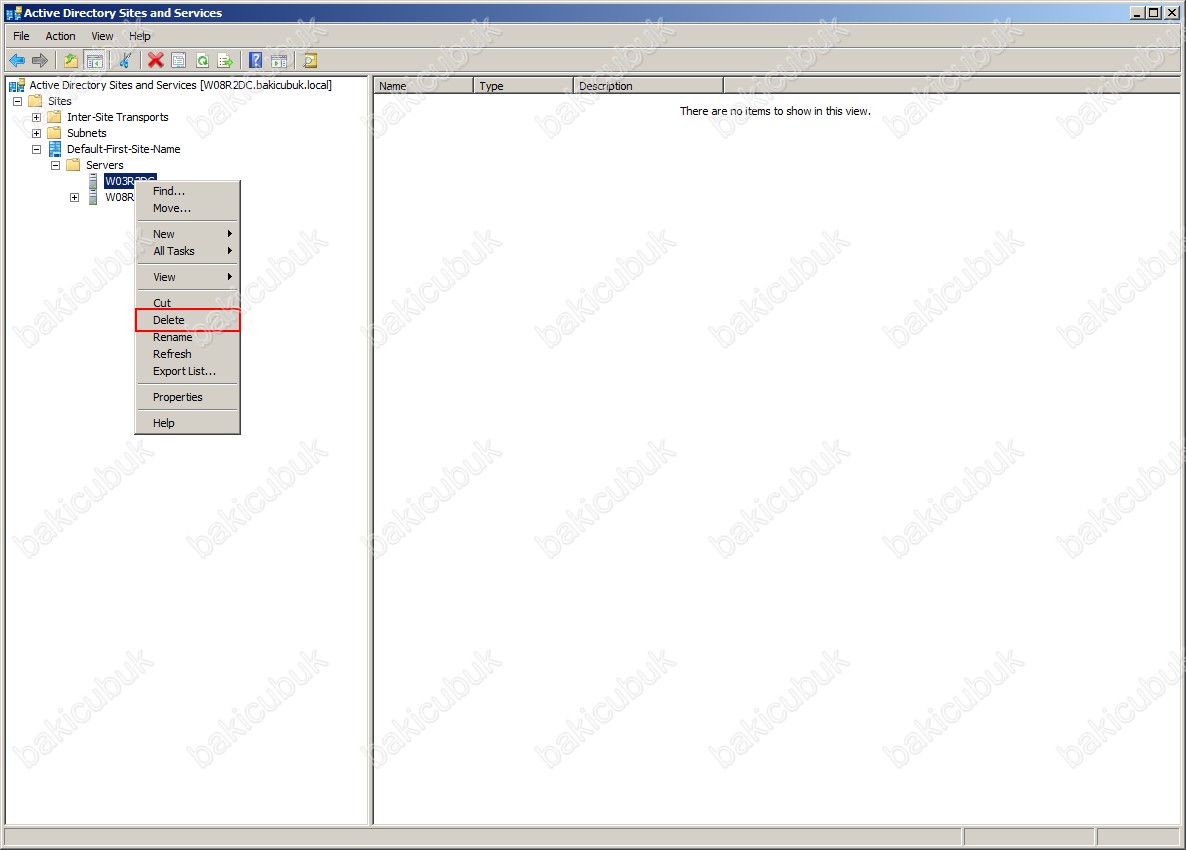Choose Properties from context menu

pos(188,397)
